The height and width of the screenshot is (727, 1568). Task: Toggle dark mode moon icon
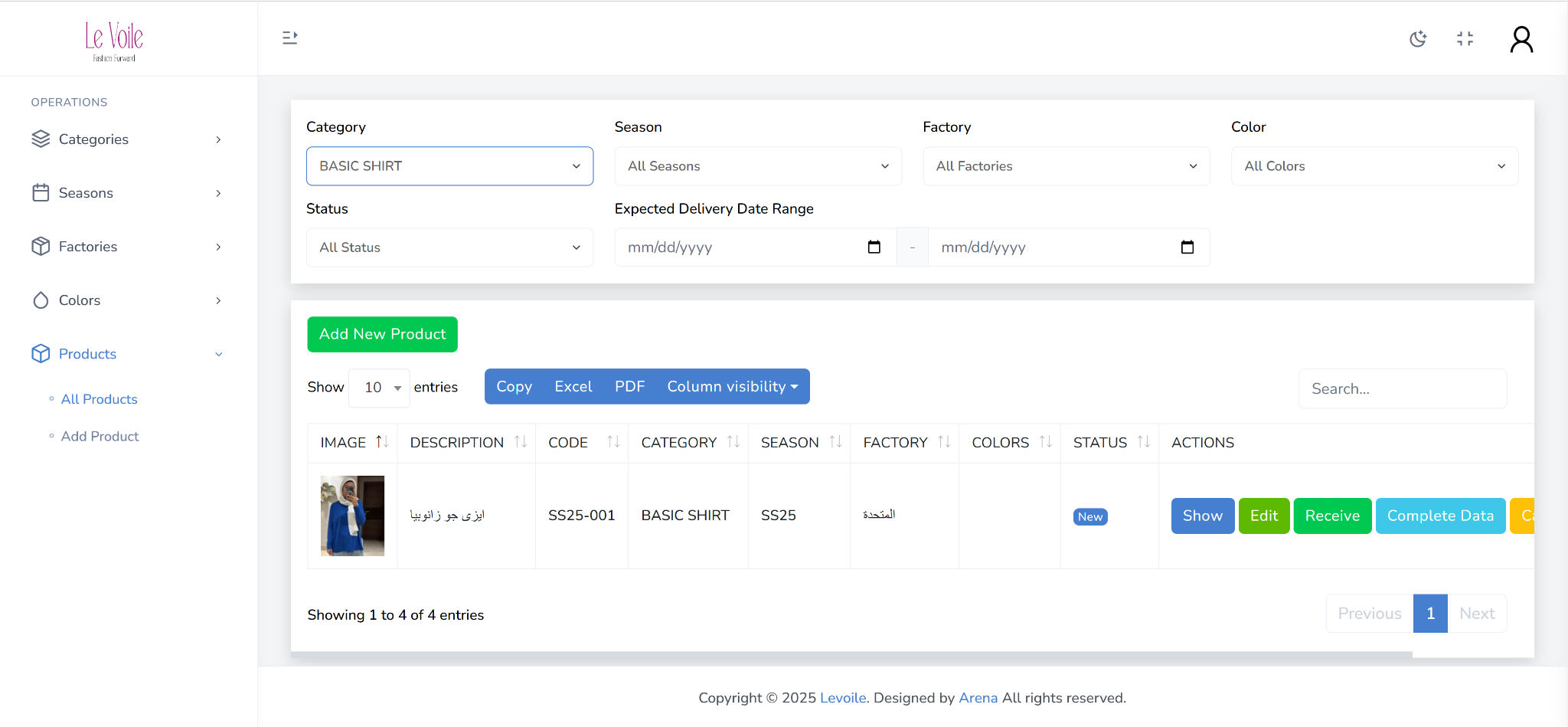[1418, 39]
